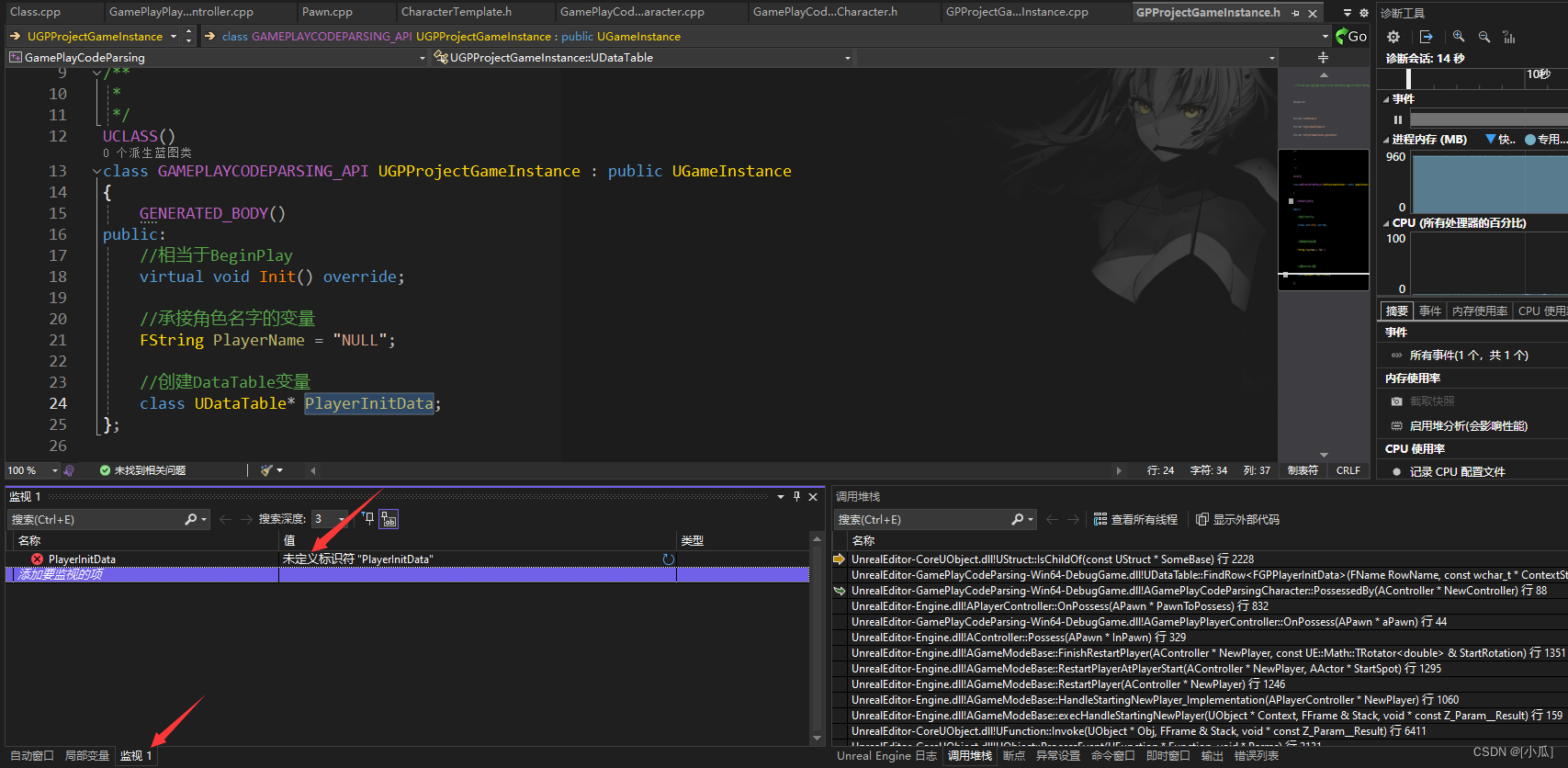
Task: Click the Call Stack search magnifier icon
Action: (x=1018, y=519)
